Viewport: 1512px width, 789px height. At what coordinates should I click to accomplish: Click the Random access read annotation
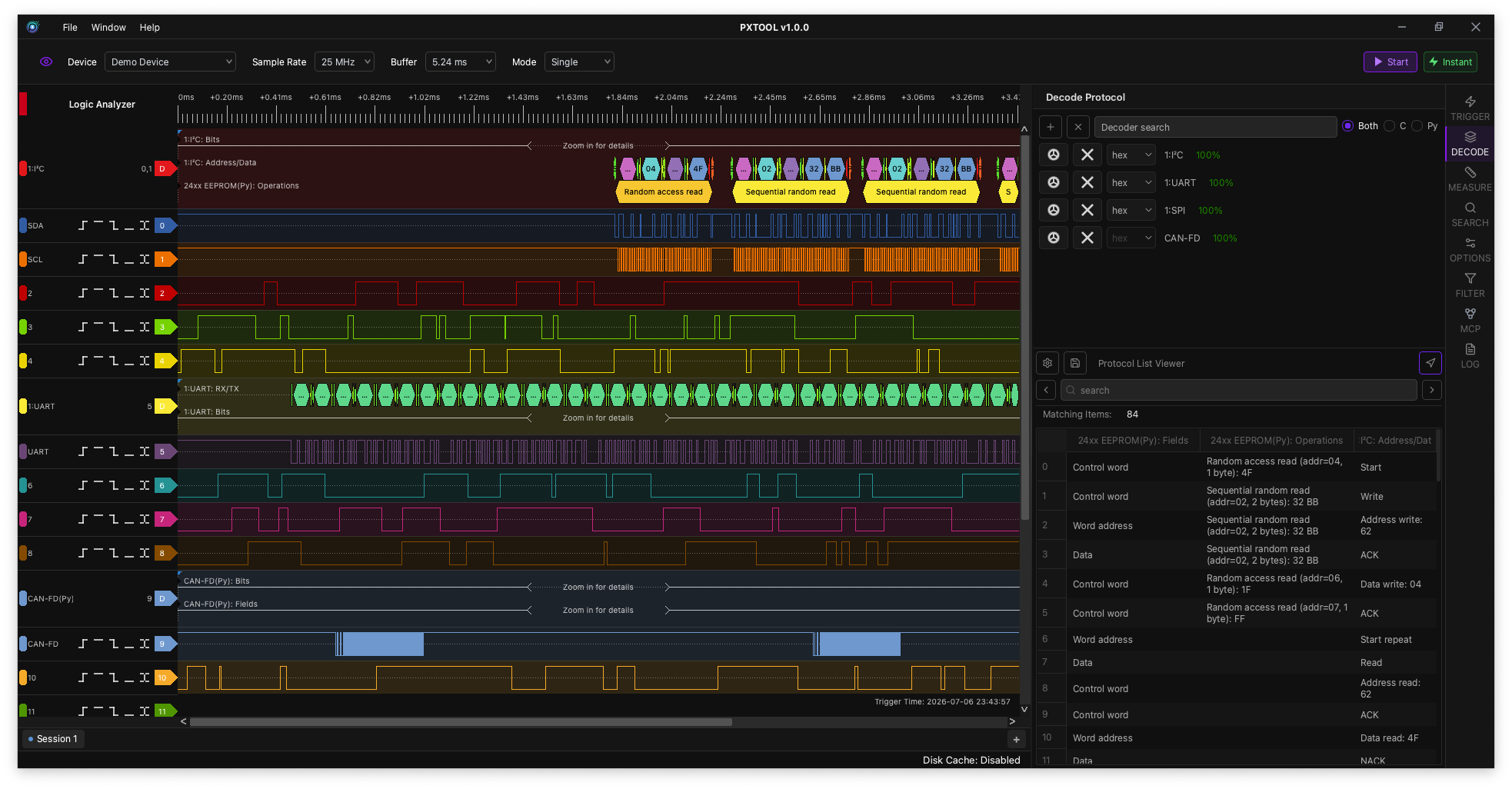[x=663, y=191]
